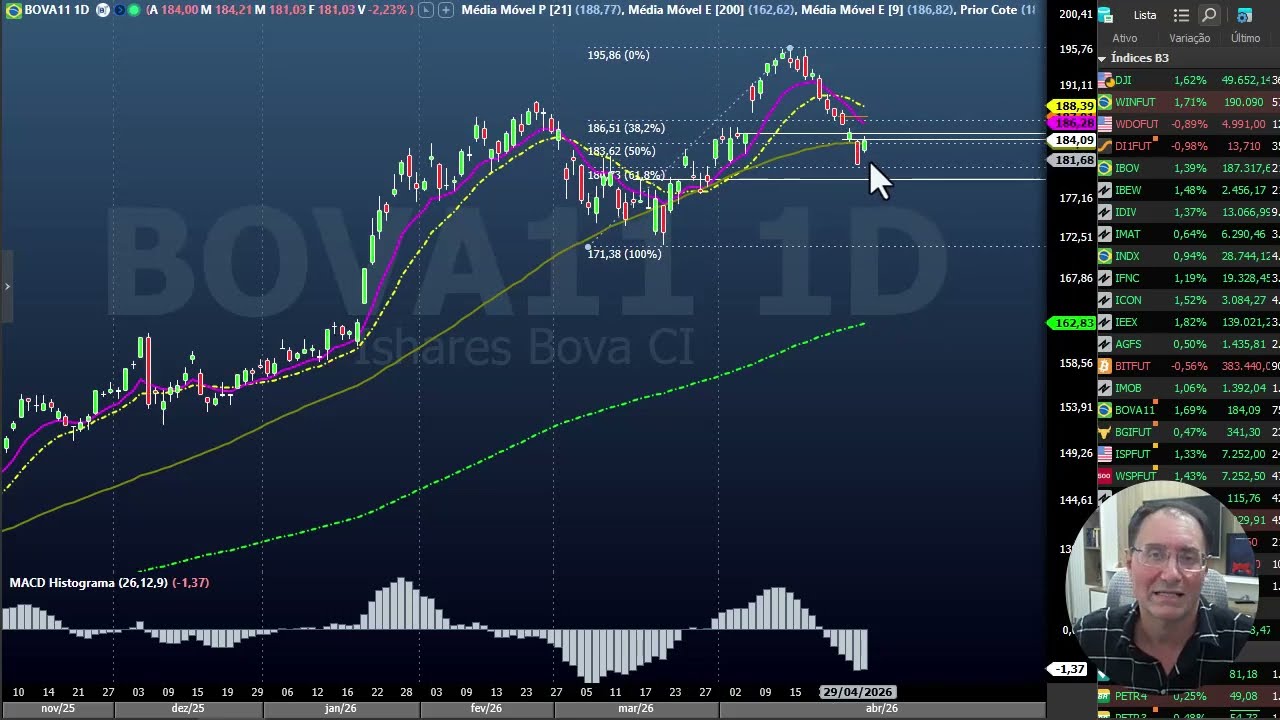Click the DI1FUT curve icon
The image size is (1280, 720).
[x=1105, y=146]
